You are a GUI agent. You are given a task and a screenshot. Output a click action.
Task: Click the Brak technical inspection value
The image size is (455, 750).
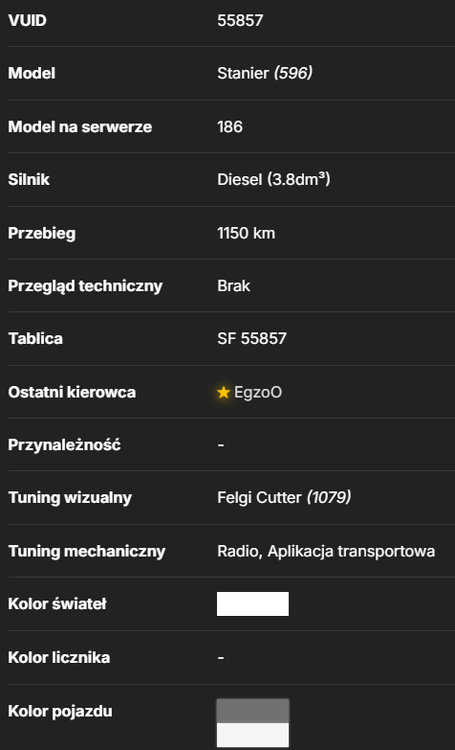233,286
